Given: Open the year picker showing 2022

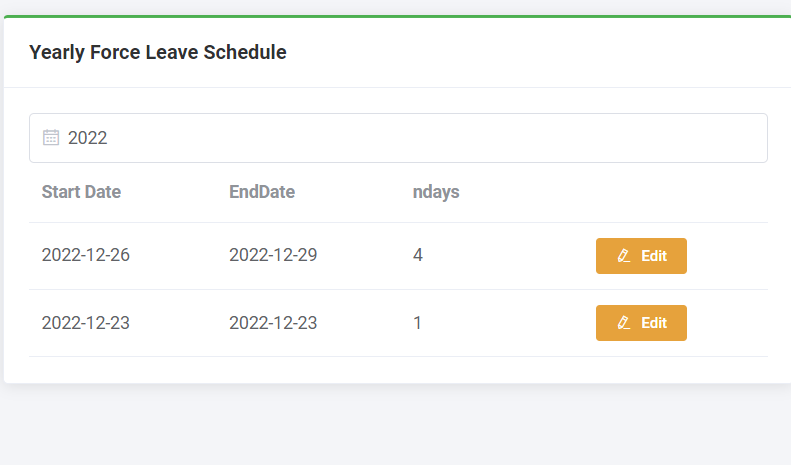Looking at the screenshot, I should [x=398, y=138].
